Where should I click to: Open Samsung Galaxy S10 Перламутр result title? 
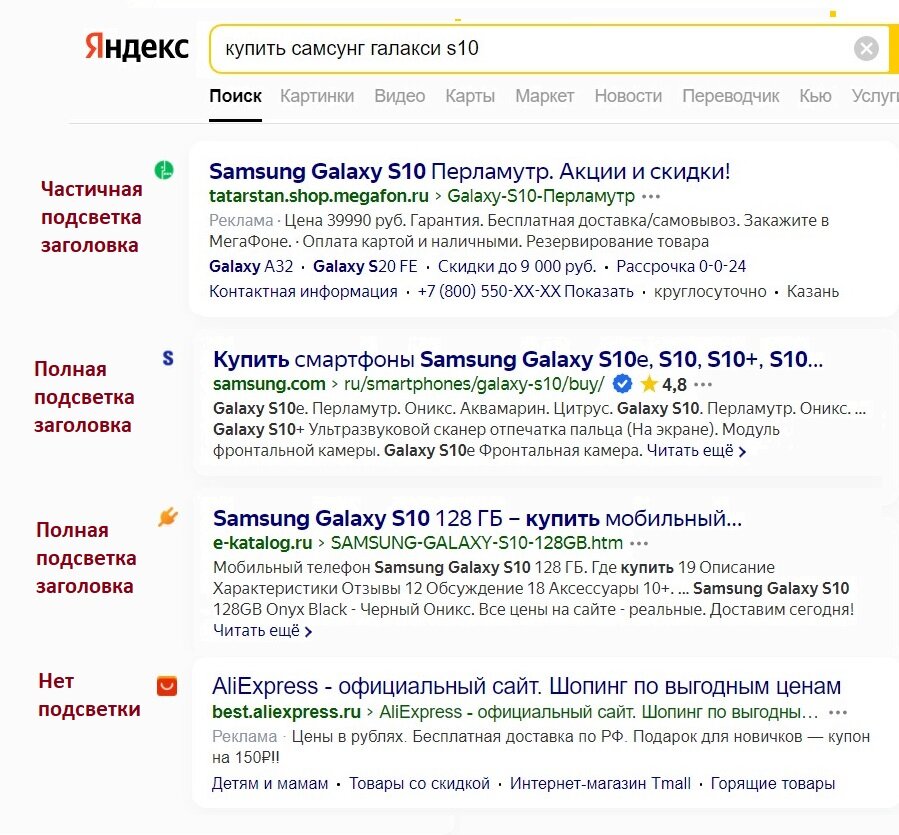pyautogui.click(x=470, y=171)
